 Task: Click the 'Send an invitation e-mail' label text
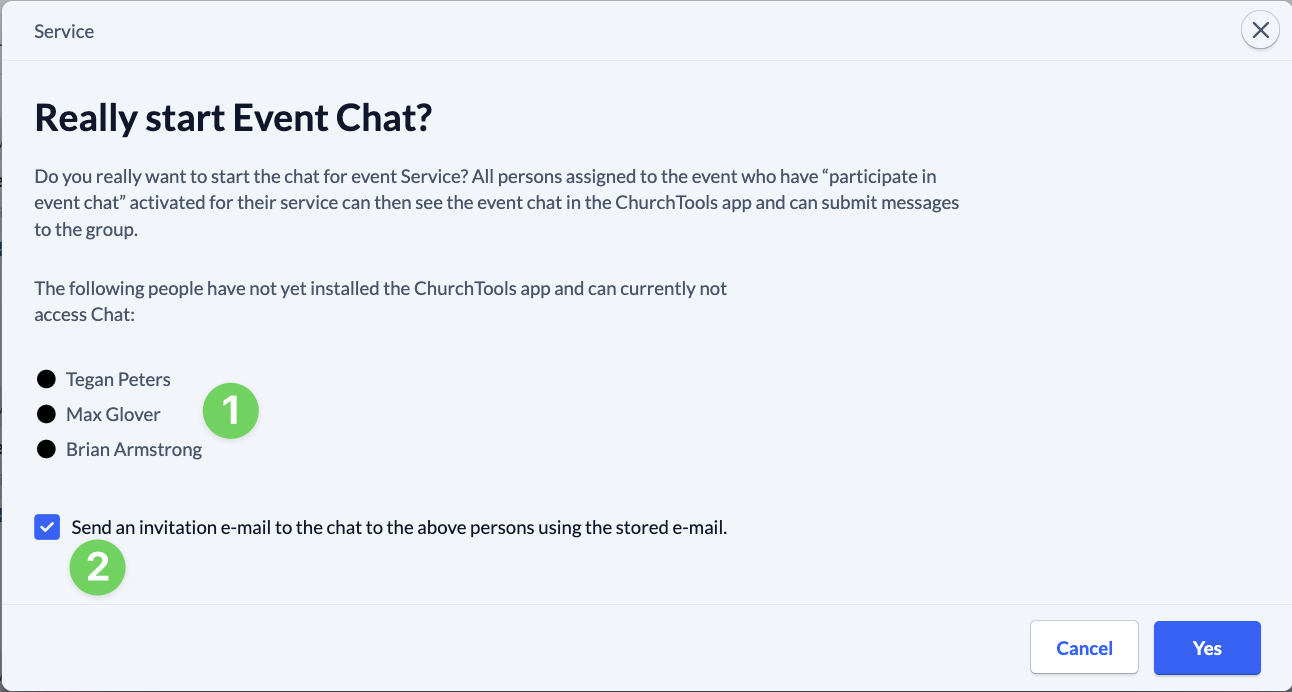pyautogui.click(x=399, y=527)
